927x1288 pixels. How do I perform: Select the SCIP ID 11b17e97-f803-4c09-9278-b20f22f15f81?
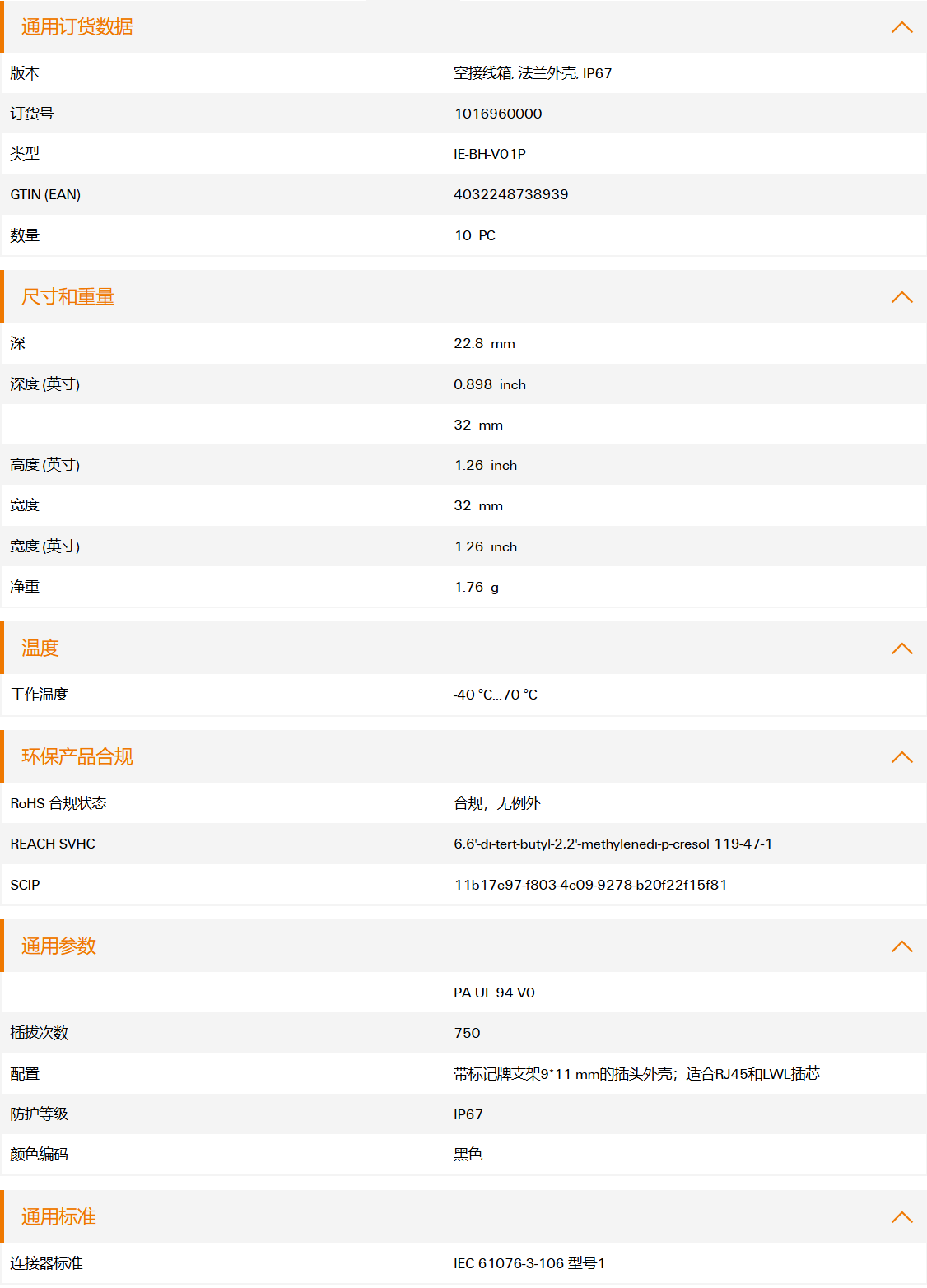click(x=591, y=885)
